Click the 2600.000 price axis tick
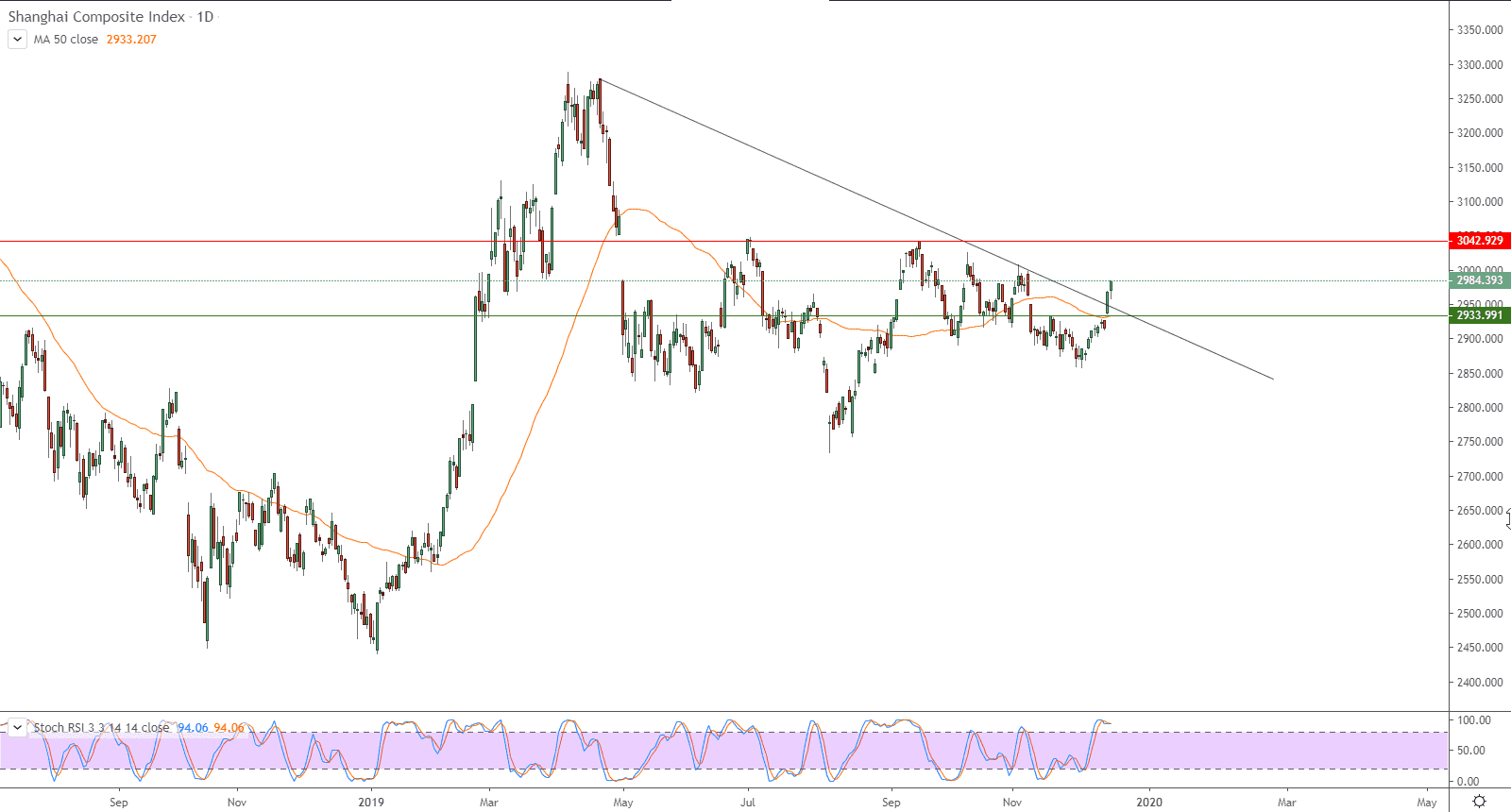Viewport: 1511px width, 812px height. coord(1480,545)
